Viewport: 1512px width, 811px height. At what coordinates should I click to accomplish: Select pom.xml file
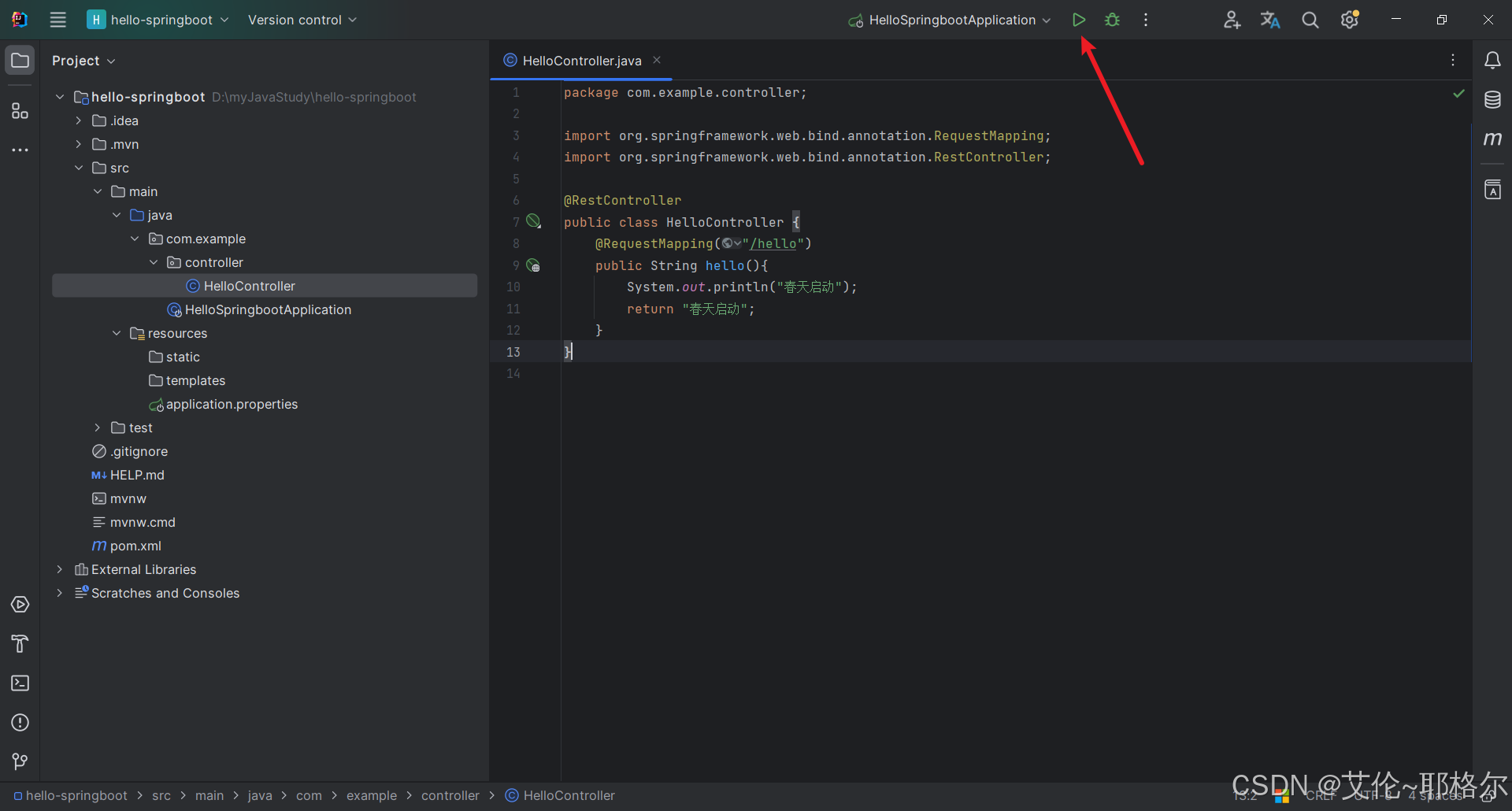265,546
